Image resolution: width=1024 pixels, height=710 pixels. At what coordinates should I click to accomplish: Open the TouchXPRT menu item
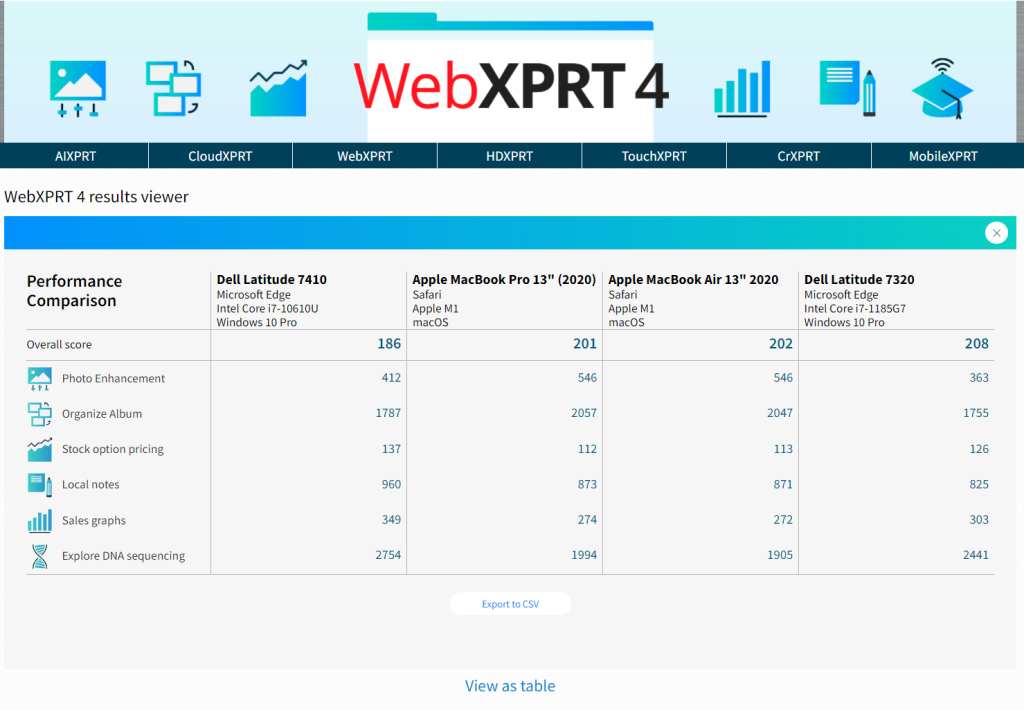click(654, 156)
